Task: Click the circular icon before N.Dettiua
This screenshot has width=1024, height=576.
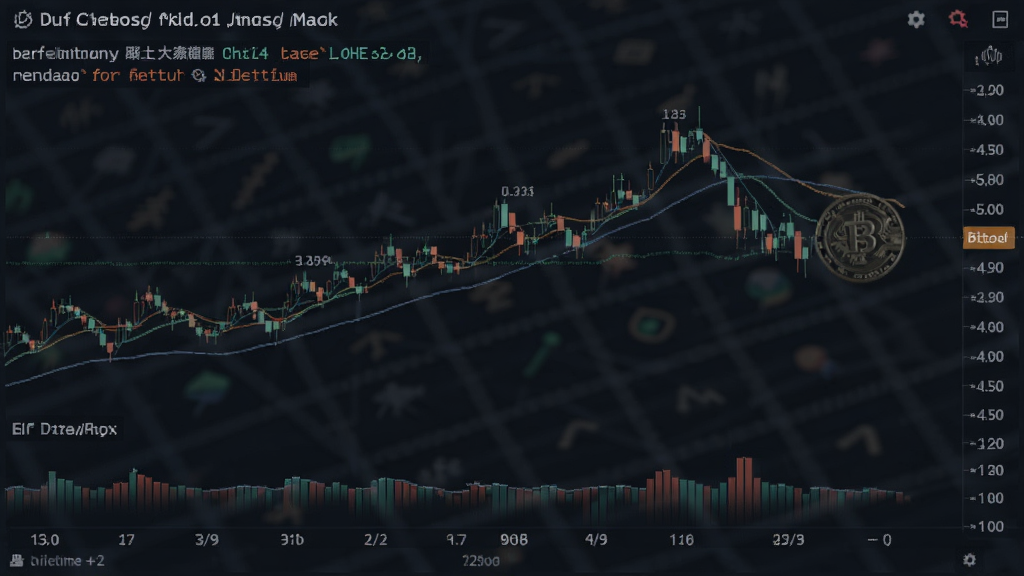Action: point(199,76)
